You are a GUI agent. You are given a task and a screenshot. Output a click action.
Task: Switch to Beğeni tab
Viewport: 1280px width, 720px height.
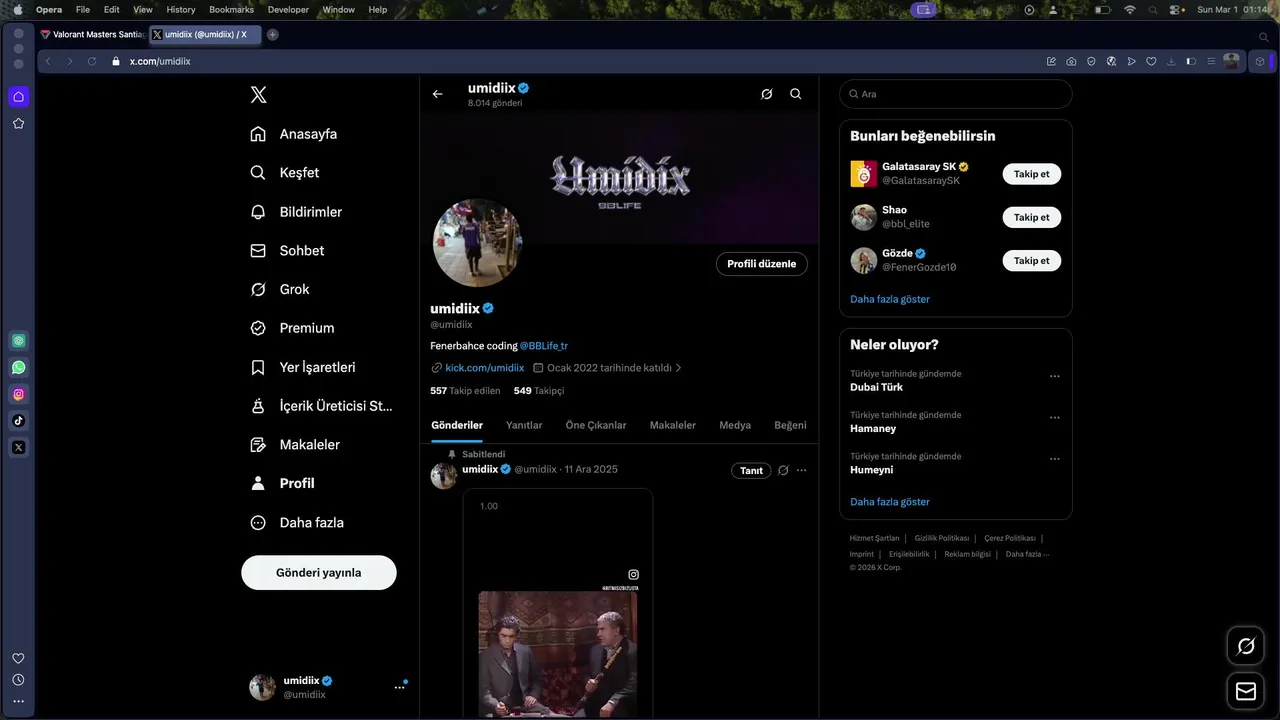click(790, 425)
